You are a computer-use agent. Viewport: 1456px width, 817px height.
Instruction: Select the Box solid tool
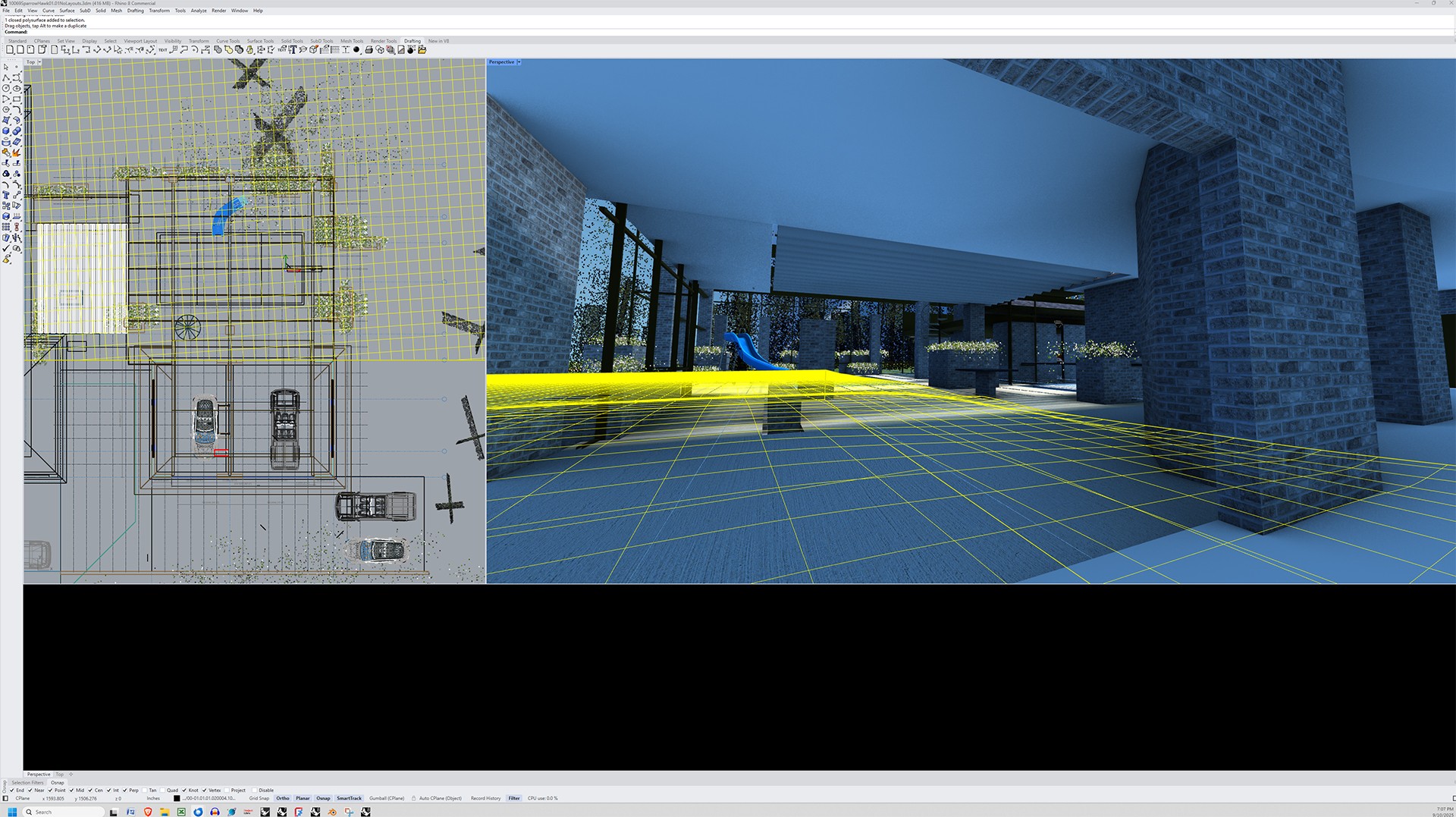(6, 131)
